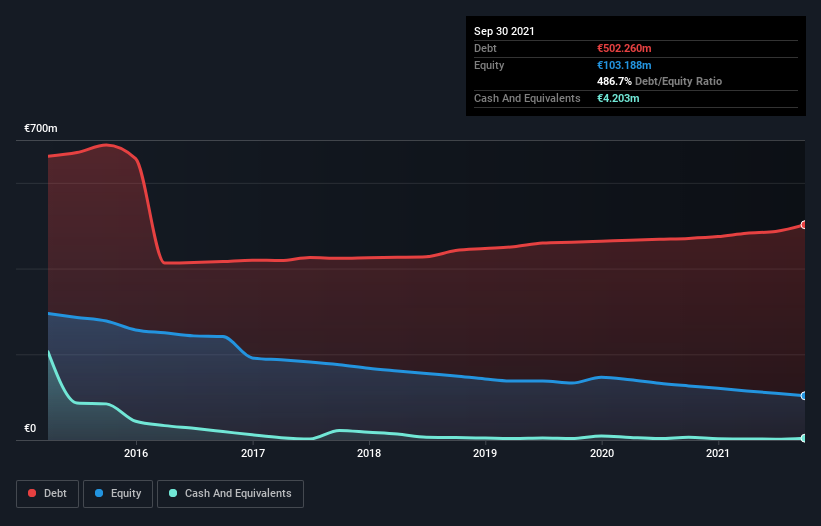Select the 2016 x-axis label
The height and width of the screenshot is (526, 821).
click(x=136, y=453)
